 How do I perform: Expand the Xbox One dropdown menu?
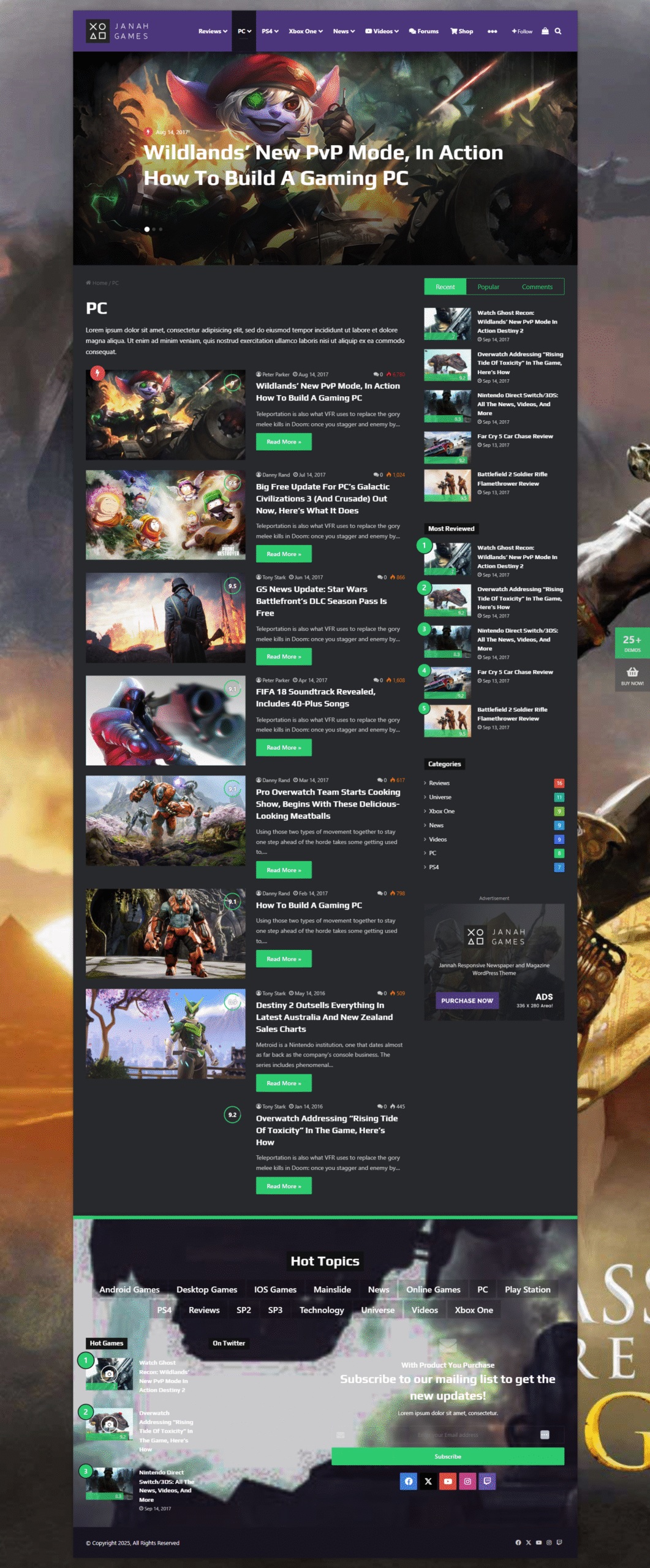click(305, 31)
